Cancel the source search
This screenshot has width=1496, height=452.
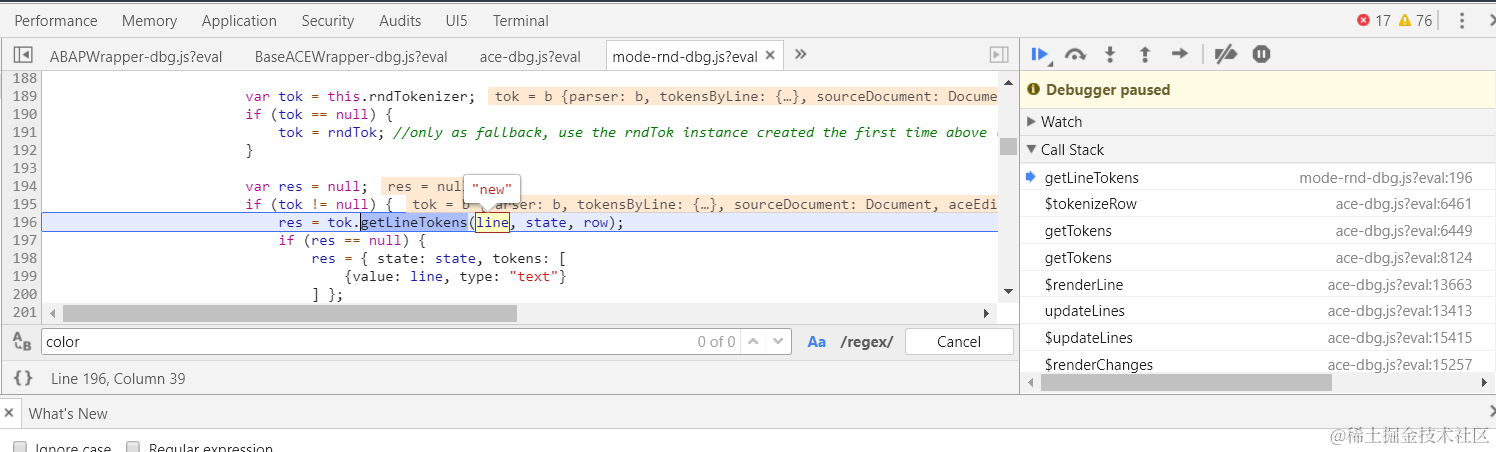point(959,342)
